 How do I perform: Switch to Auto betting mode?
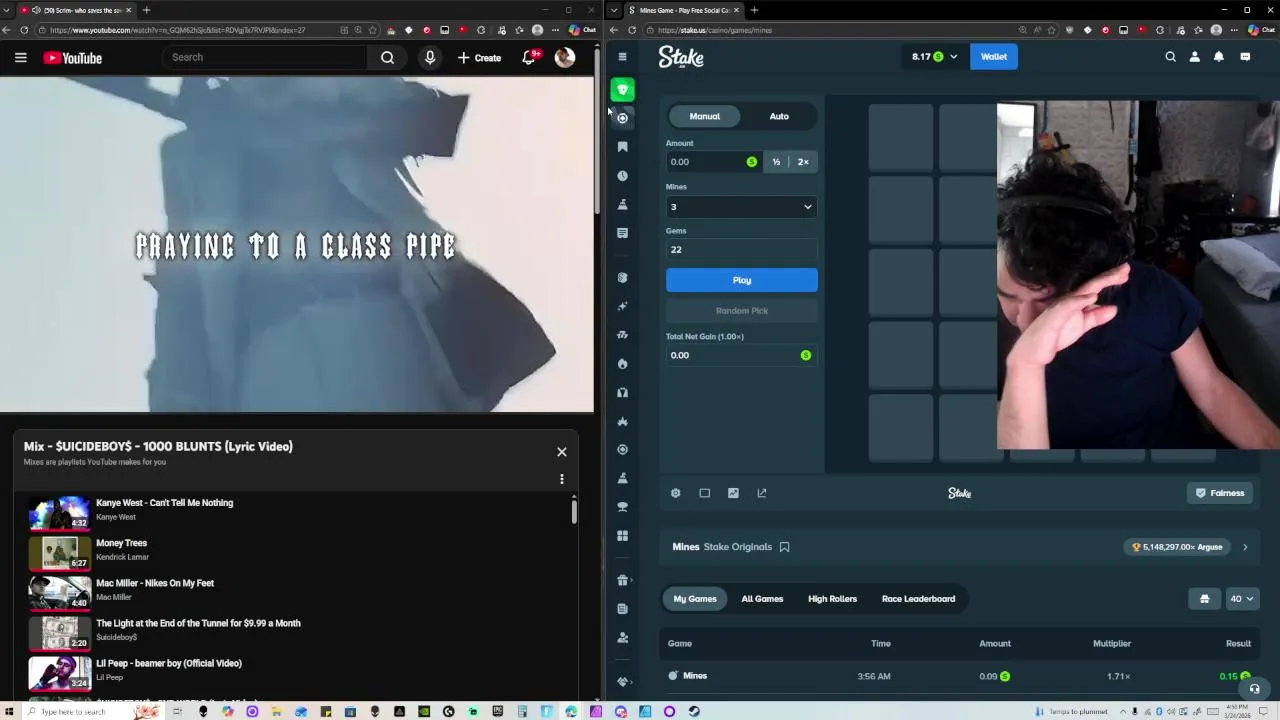coord(779,116)
